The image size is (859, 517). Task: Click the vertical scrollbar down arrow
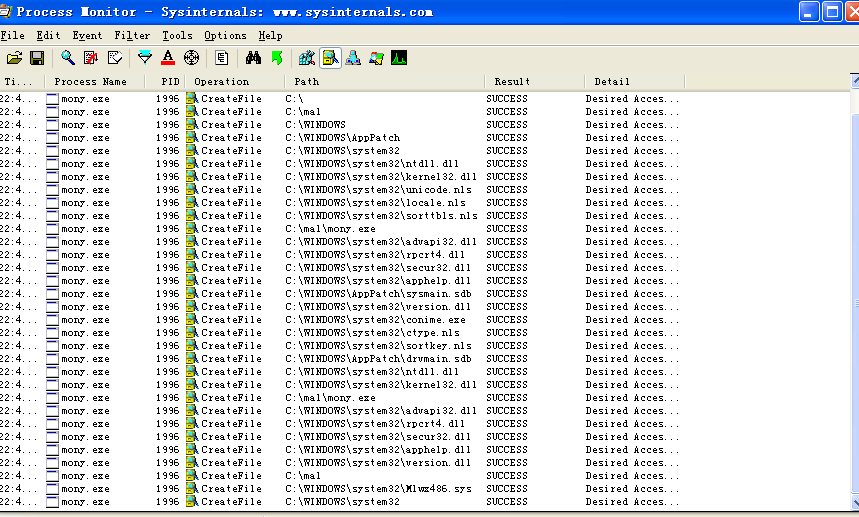(x=855, y=502)
